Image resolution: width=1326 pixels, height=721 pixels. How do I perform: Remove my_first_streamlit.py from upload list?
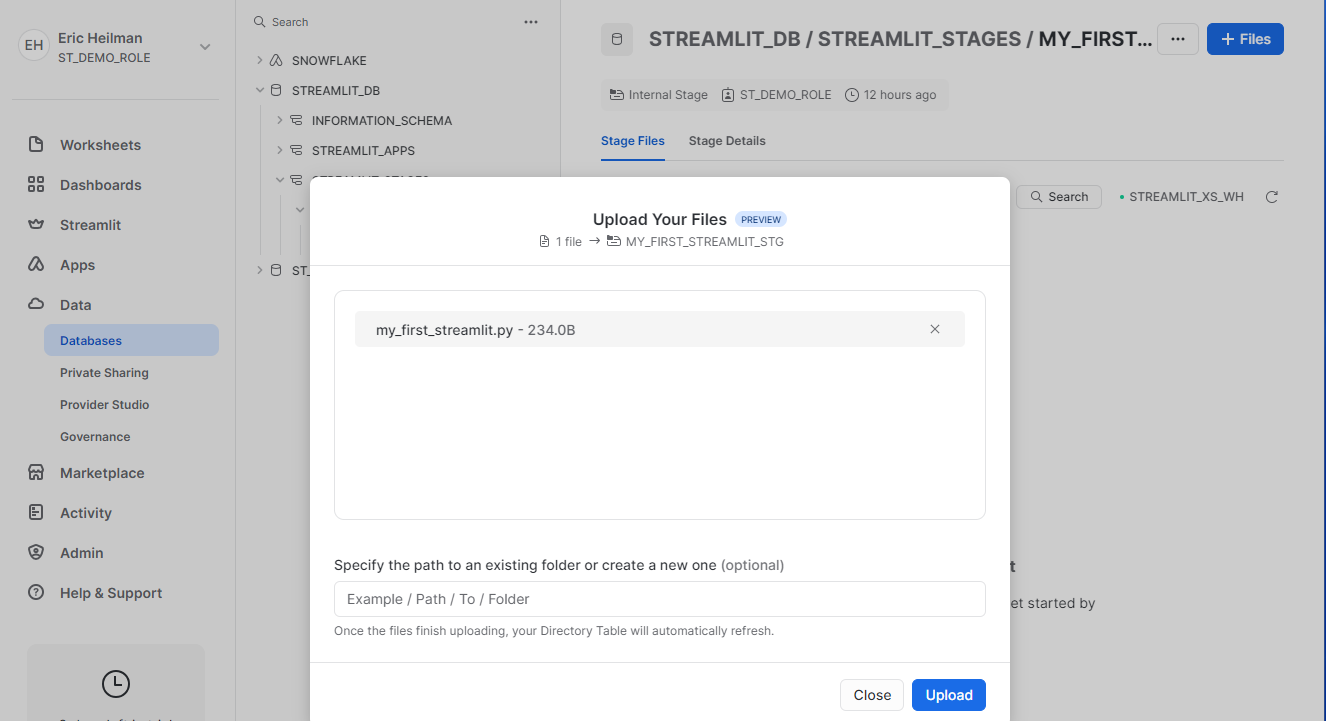935,329
